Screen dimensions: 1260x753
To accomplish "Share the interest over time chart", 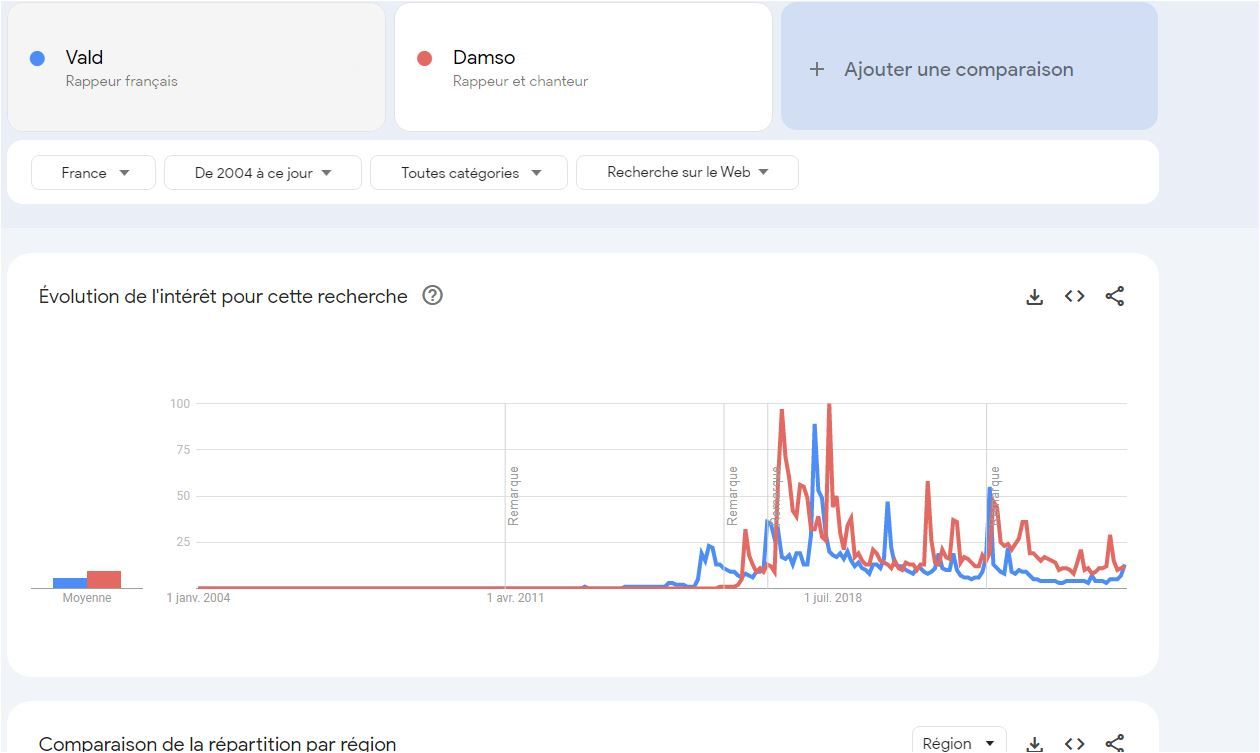I will (1115, 296).
